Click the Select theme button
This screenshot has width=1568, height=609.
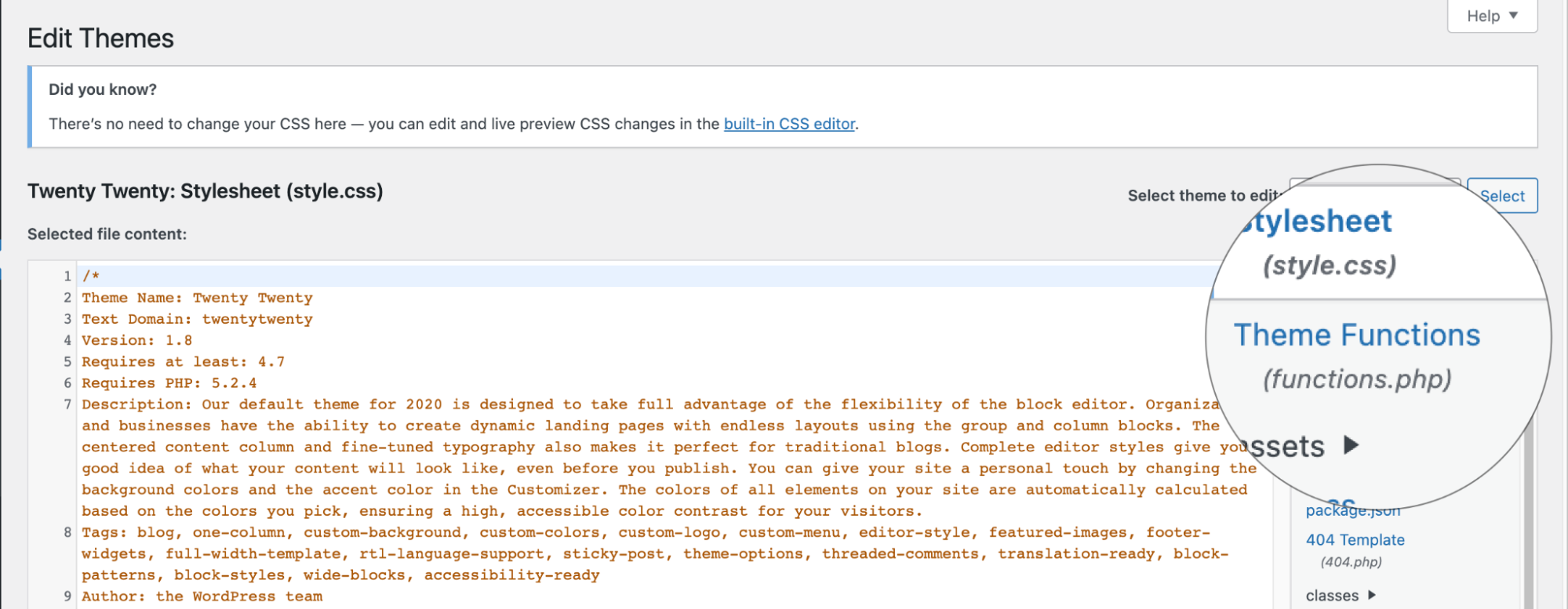(1503, 196)
